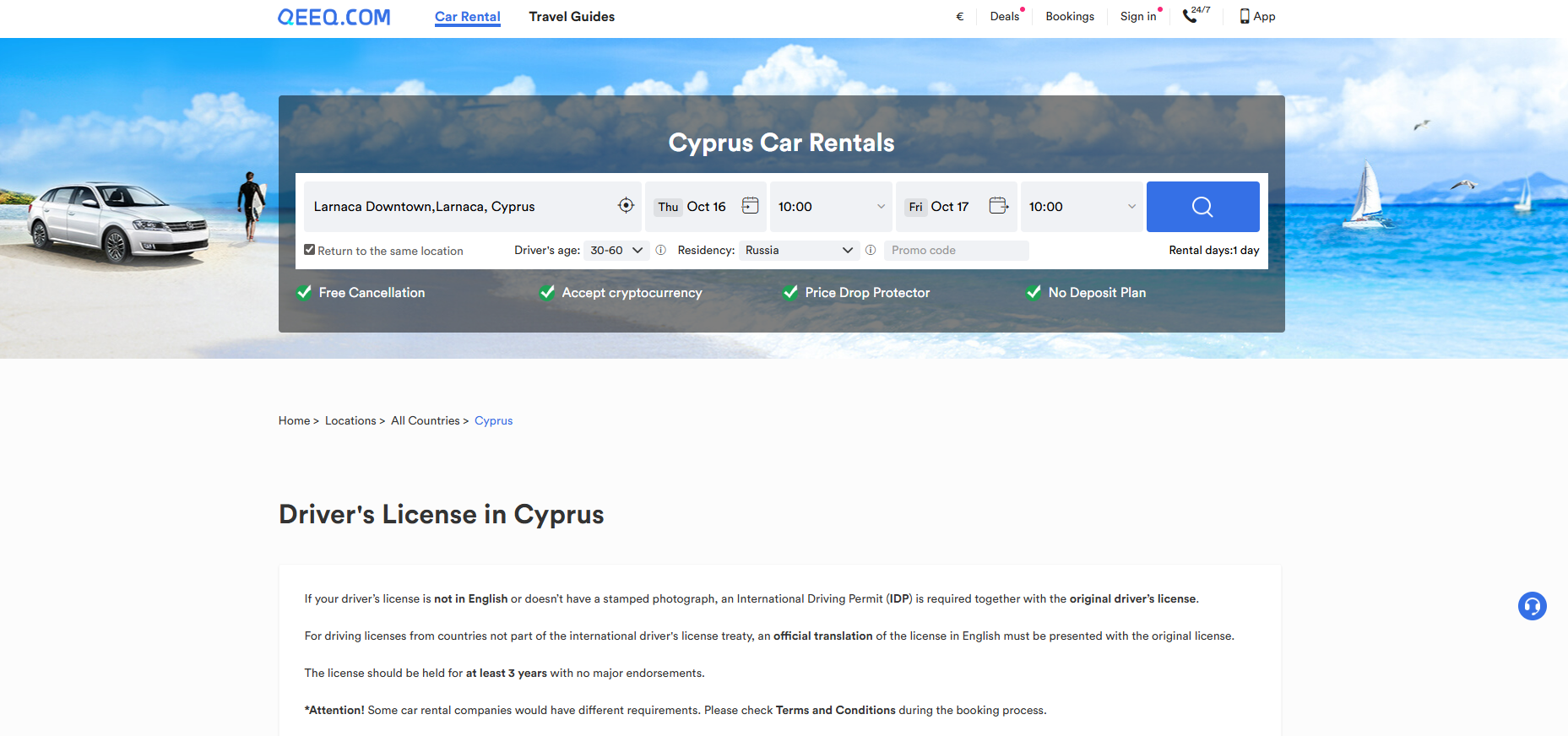Switch to Travel Guides menu
The width and height of the screenshot is (1568, 736).
(x=572, y=17)
